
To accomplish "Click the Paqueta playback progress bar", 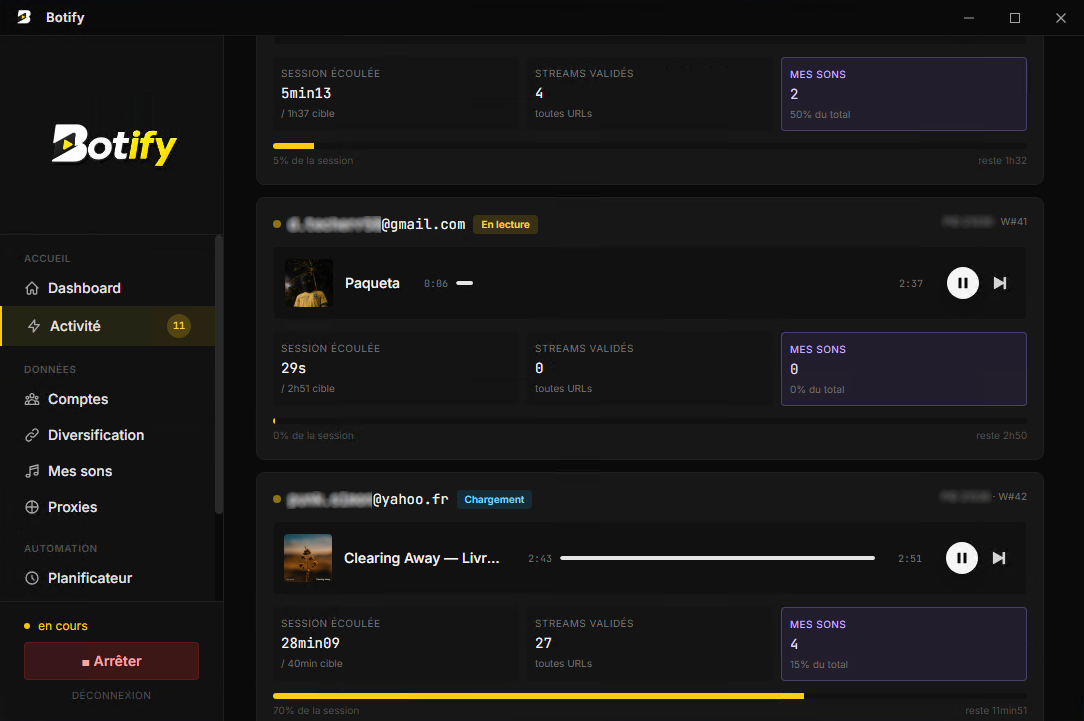I will coord(673,283).
